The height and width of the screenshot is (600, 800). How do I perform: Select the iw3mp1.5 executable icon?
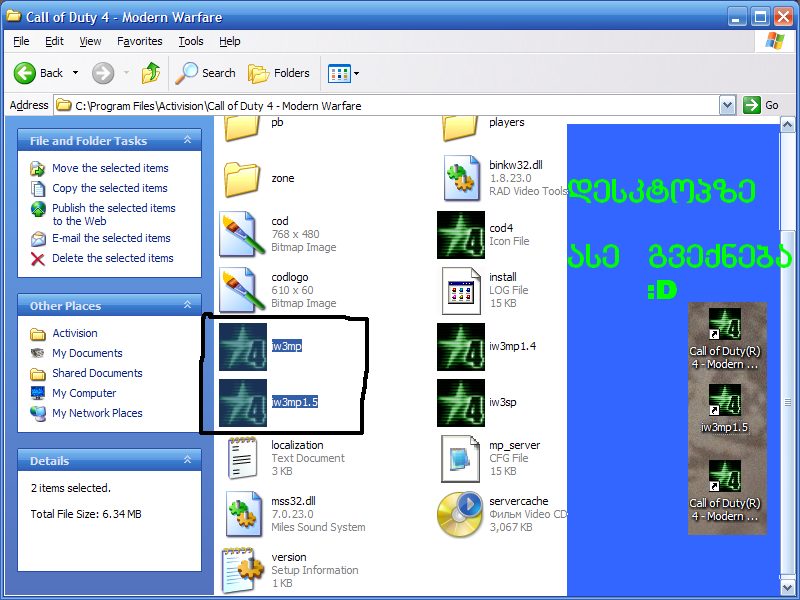pyautogui.click(x=243, y=403)
